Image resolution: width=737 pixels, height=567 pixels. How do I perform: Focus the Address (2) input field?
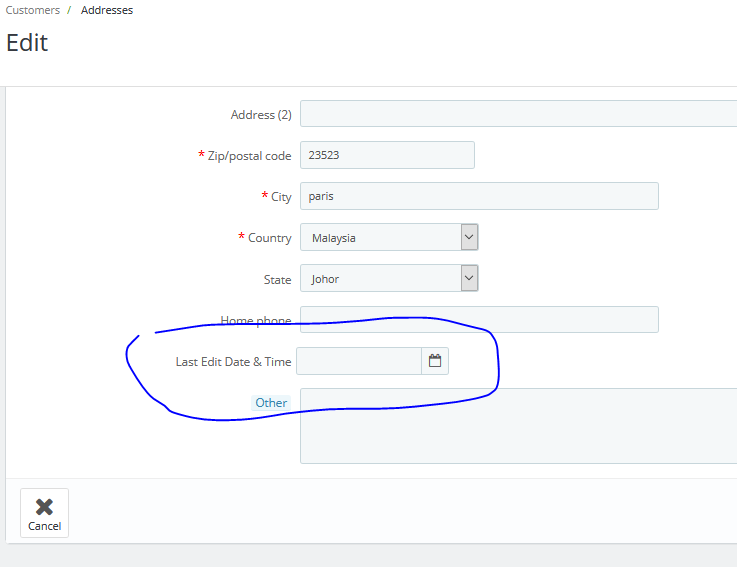coord(518,113)
